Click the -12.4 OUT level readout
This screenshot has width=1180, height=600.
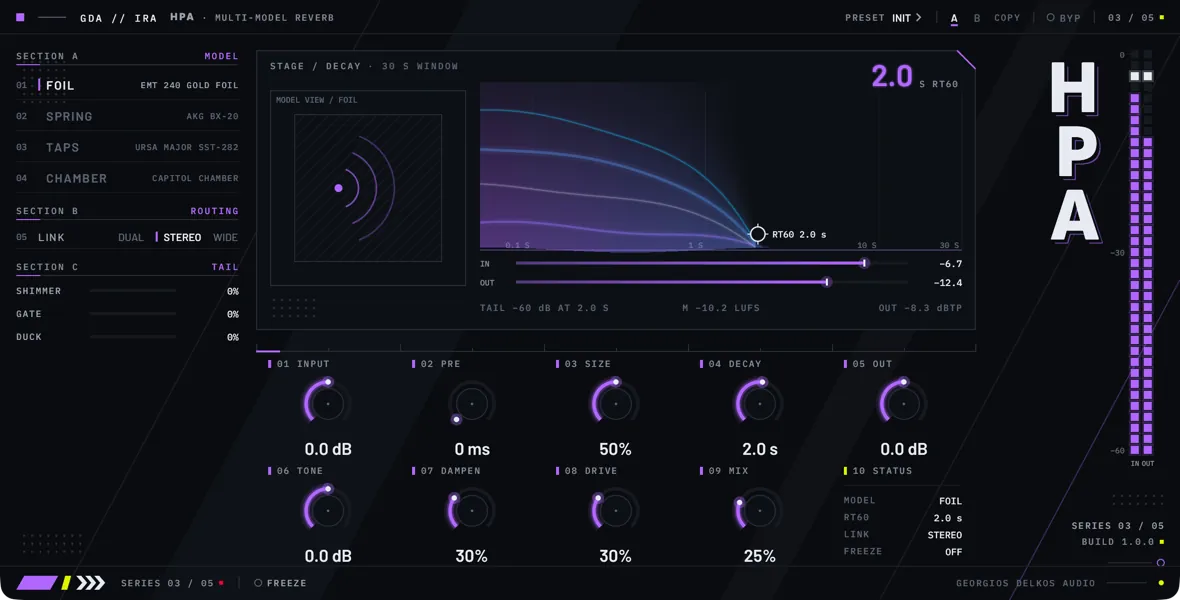point(948,282)
